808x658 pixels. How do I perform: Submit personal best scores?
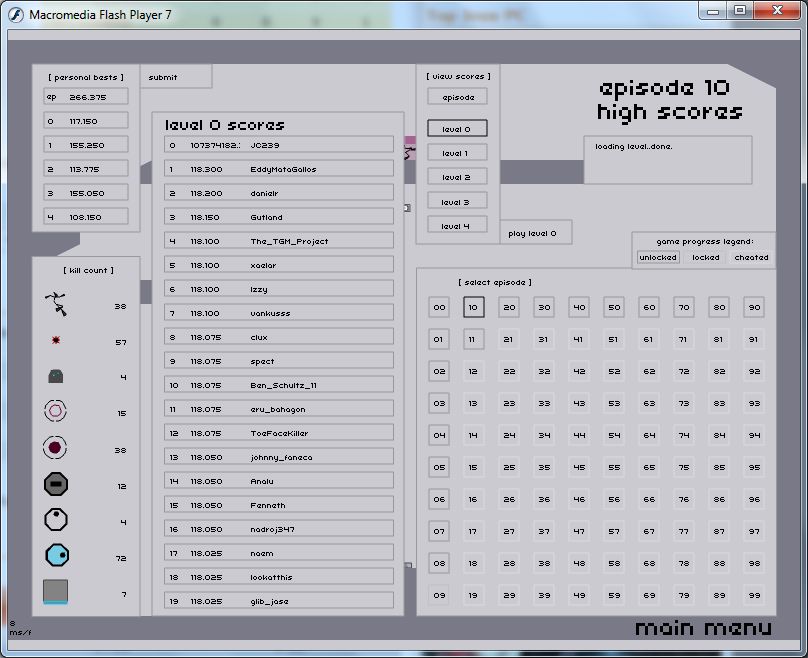(x=163, y=77)
